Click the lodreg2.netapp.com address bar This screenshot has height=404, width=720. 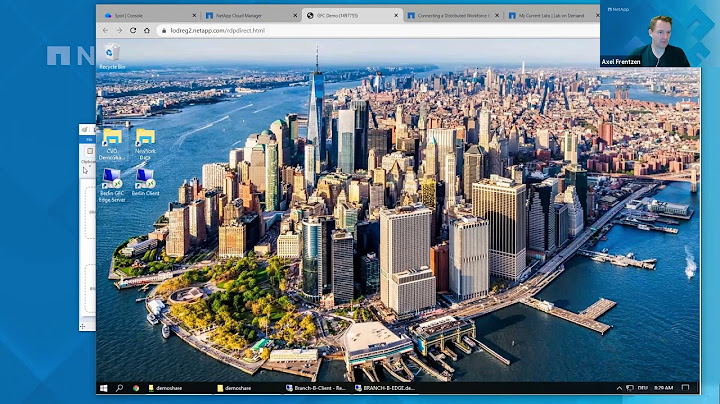pos(377,30)
